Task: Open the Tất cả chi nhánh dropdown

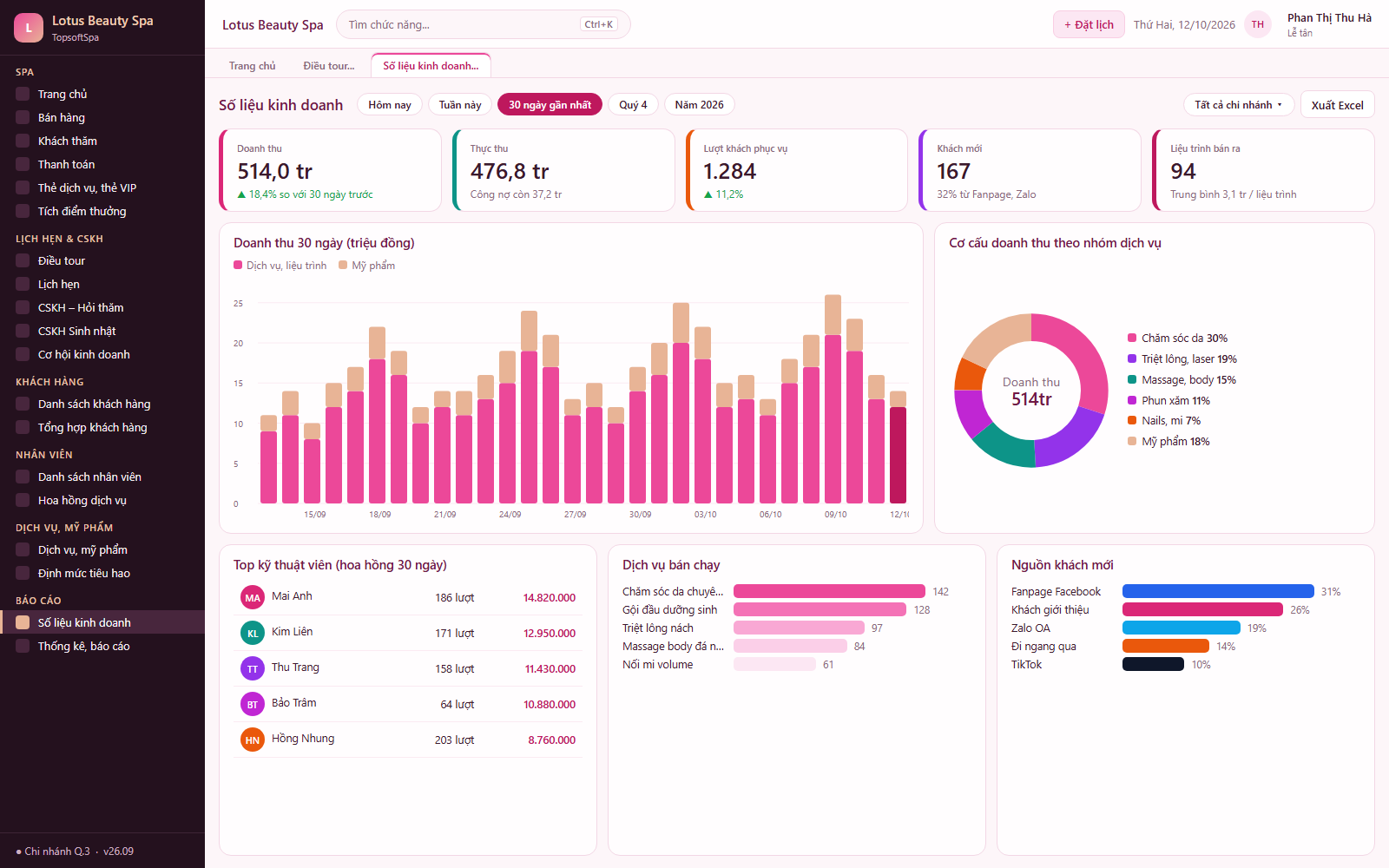Action: click(1239, 104)
